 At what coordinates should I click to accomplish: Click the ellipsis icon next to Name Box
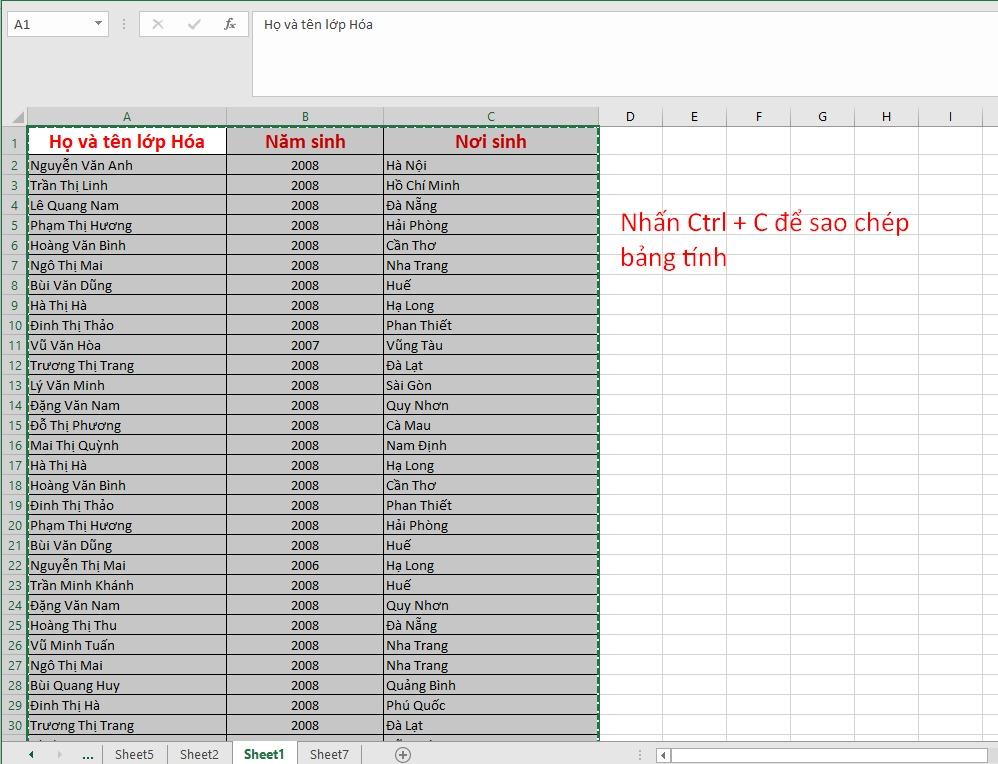tap(123, 23)
